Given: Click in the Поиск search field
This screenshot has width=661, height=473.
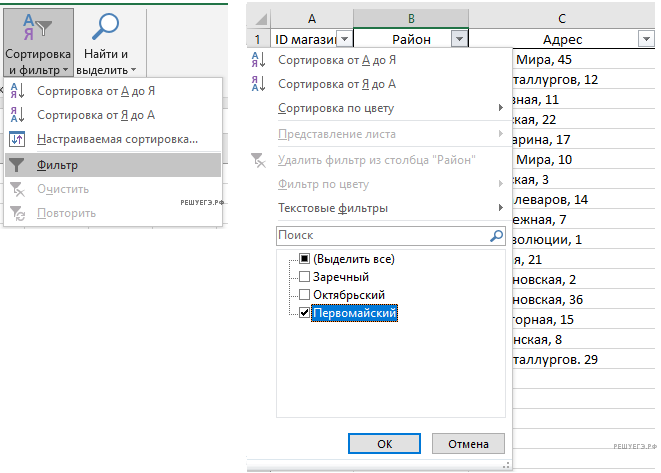Looking at the screenshot, I should pos(380,236).
